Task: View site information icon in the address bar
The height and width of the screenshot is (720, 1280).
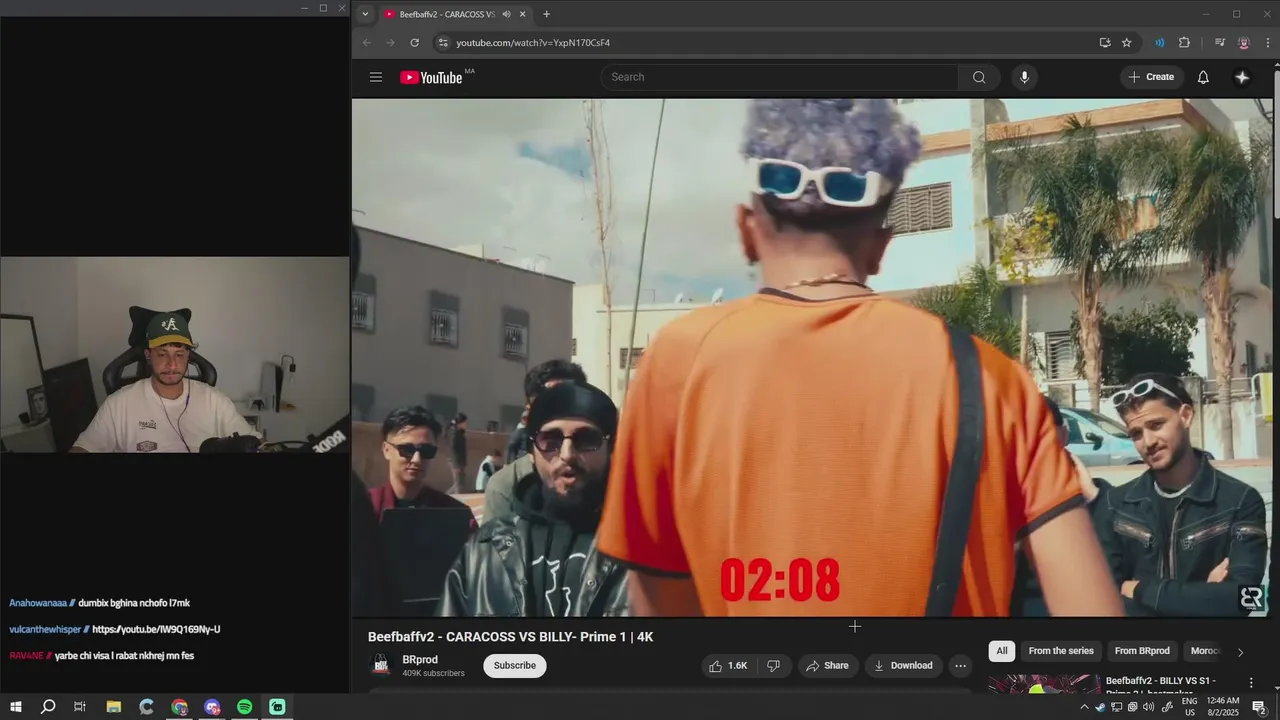Action: coord(443,43)
